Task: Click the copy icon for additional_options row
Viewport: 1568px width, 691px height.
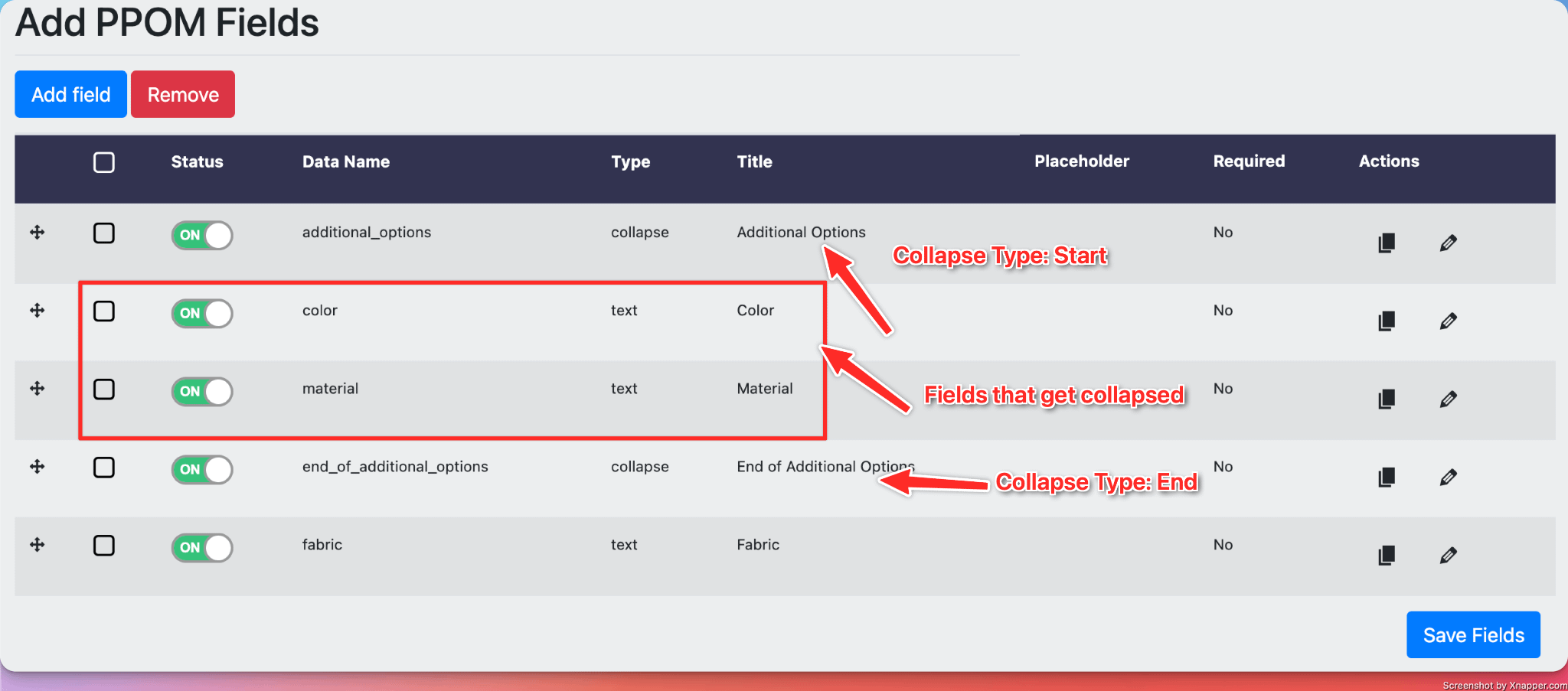Action: click(1387, 243)
